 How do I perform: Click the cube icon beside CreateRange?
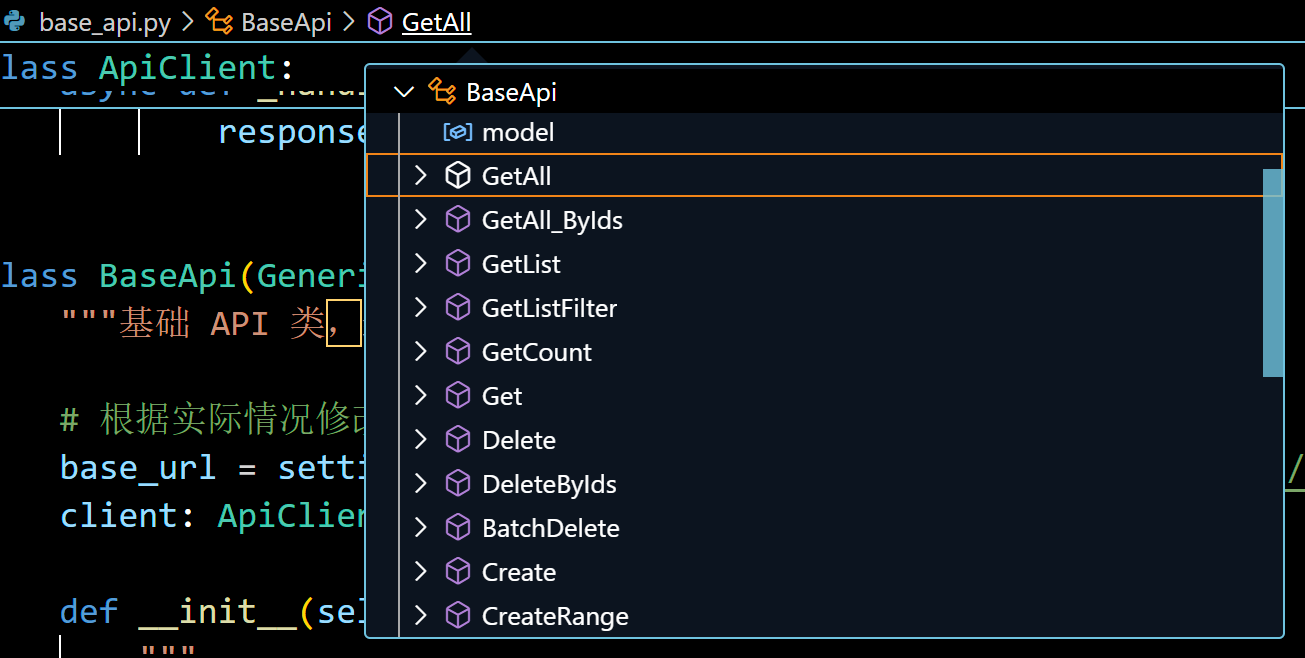click(x=457, y=616)
